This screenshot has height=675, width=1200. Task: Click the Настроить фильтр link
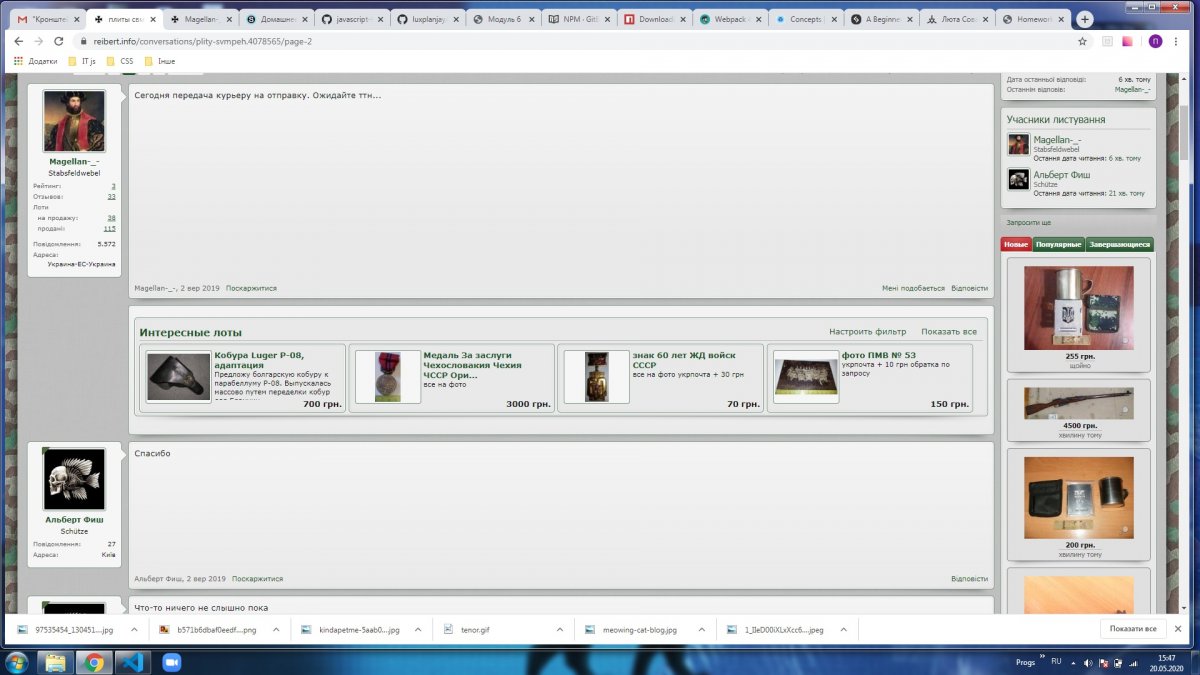pyautogui.click(x=867, y=332)
